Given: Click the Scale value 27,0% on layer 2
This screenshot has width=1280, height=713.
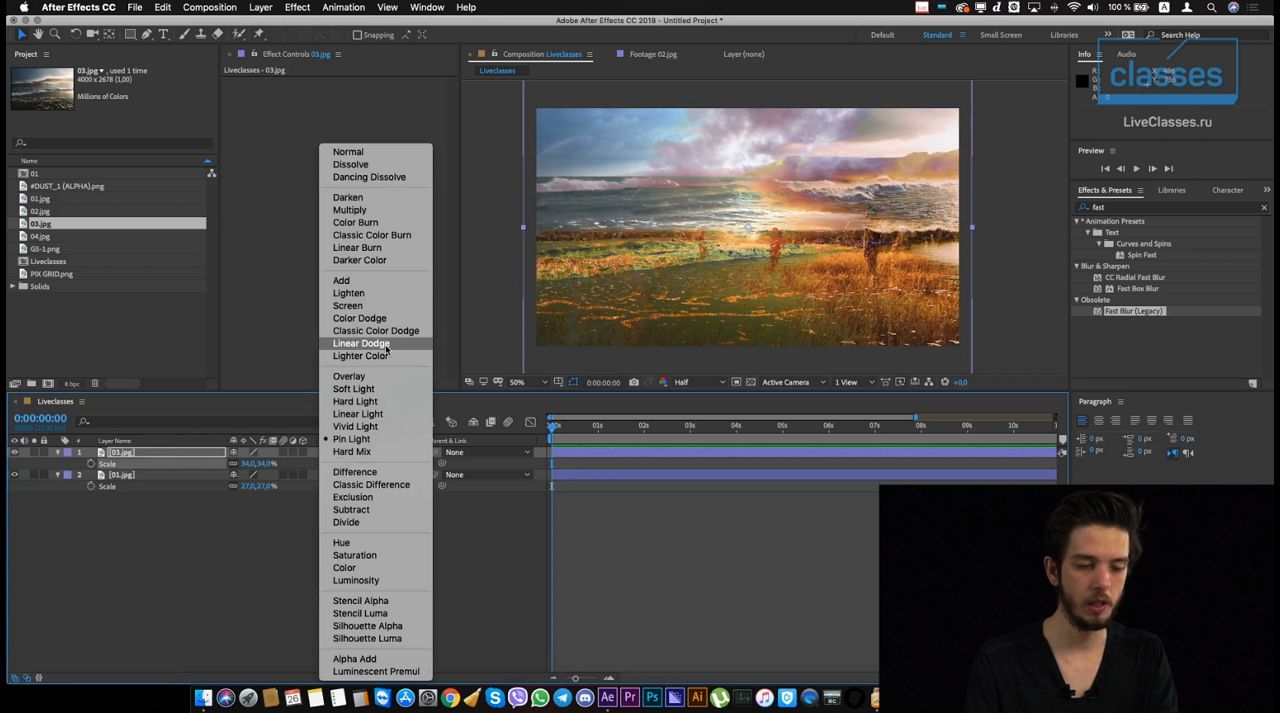Looking at the screenshot, I should tap(258, 486).
